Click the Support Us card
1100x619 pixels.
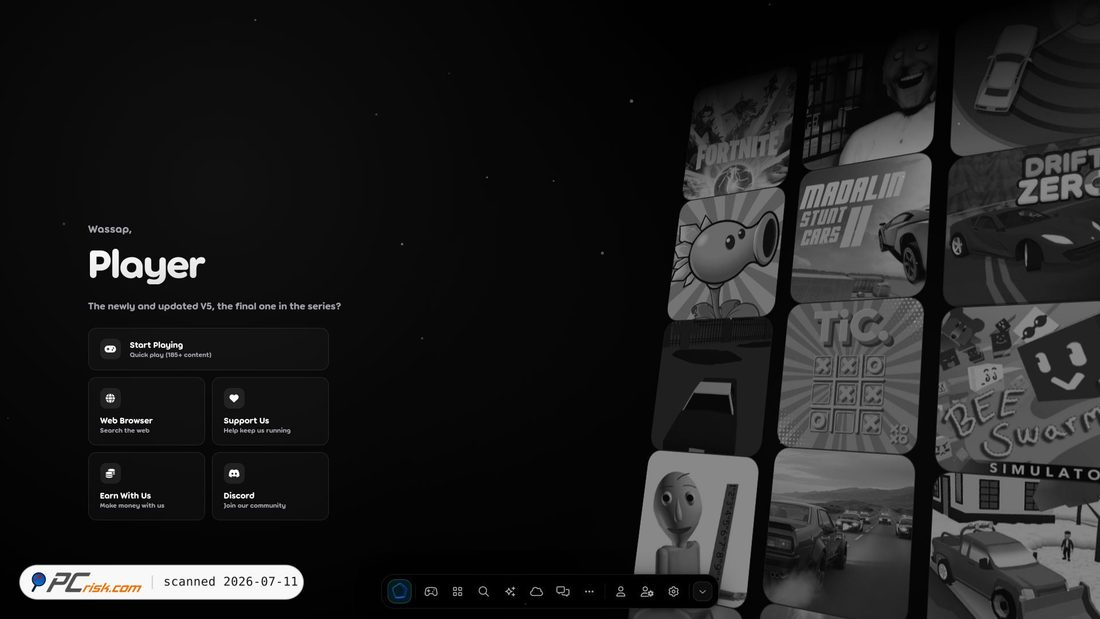point(270,411)
